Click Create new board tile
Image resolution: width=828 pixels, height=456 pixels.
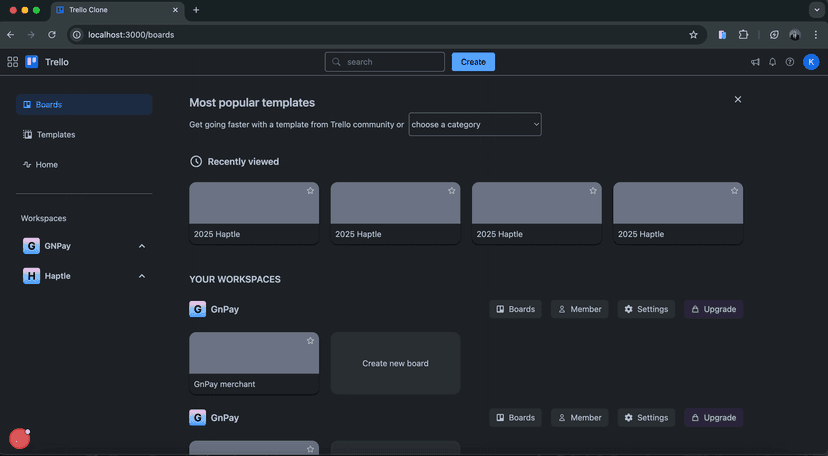pos(396,363)
